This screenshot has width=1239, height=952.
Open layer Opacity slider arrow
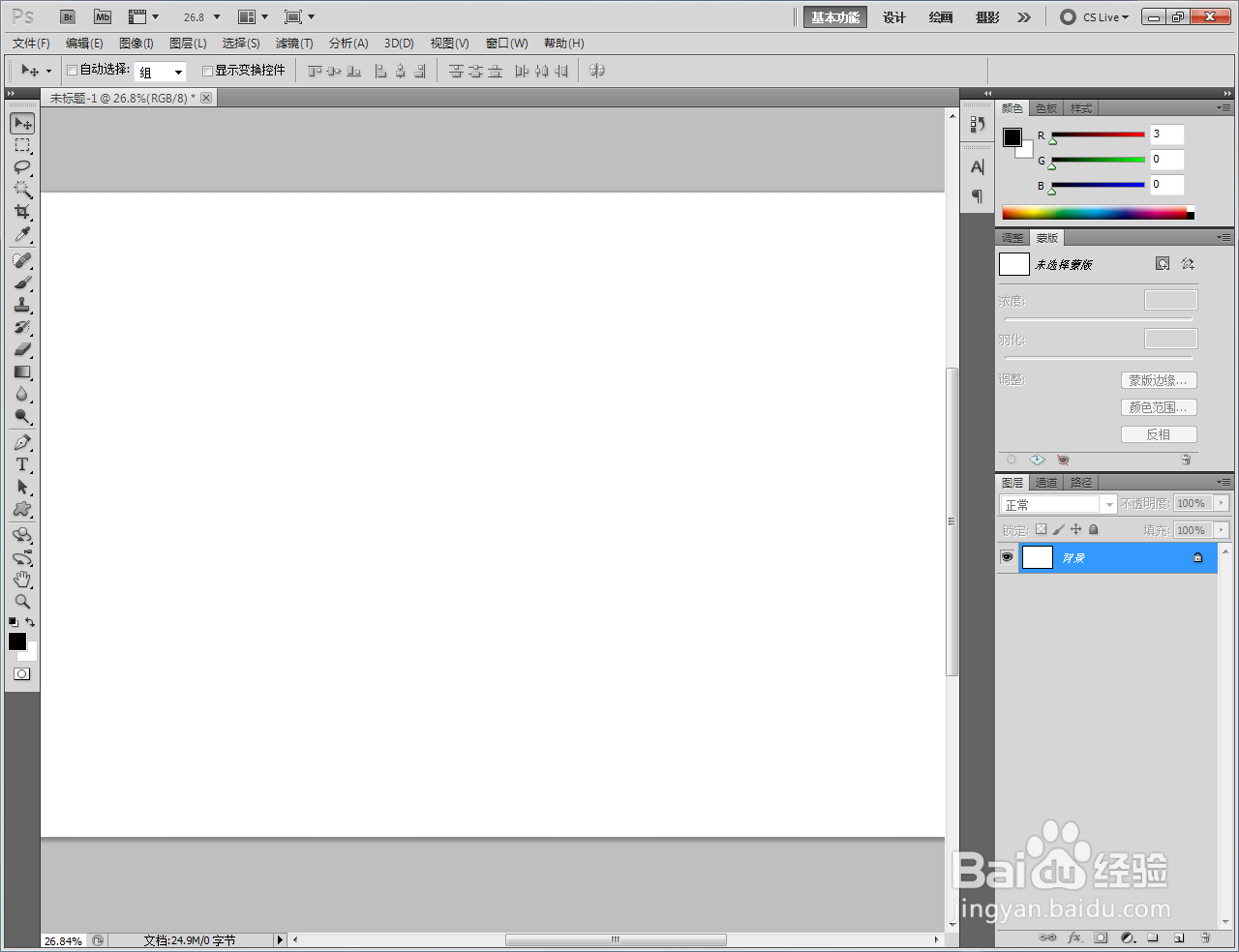coord(1222,503)
